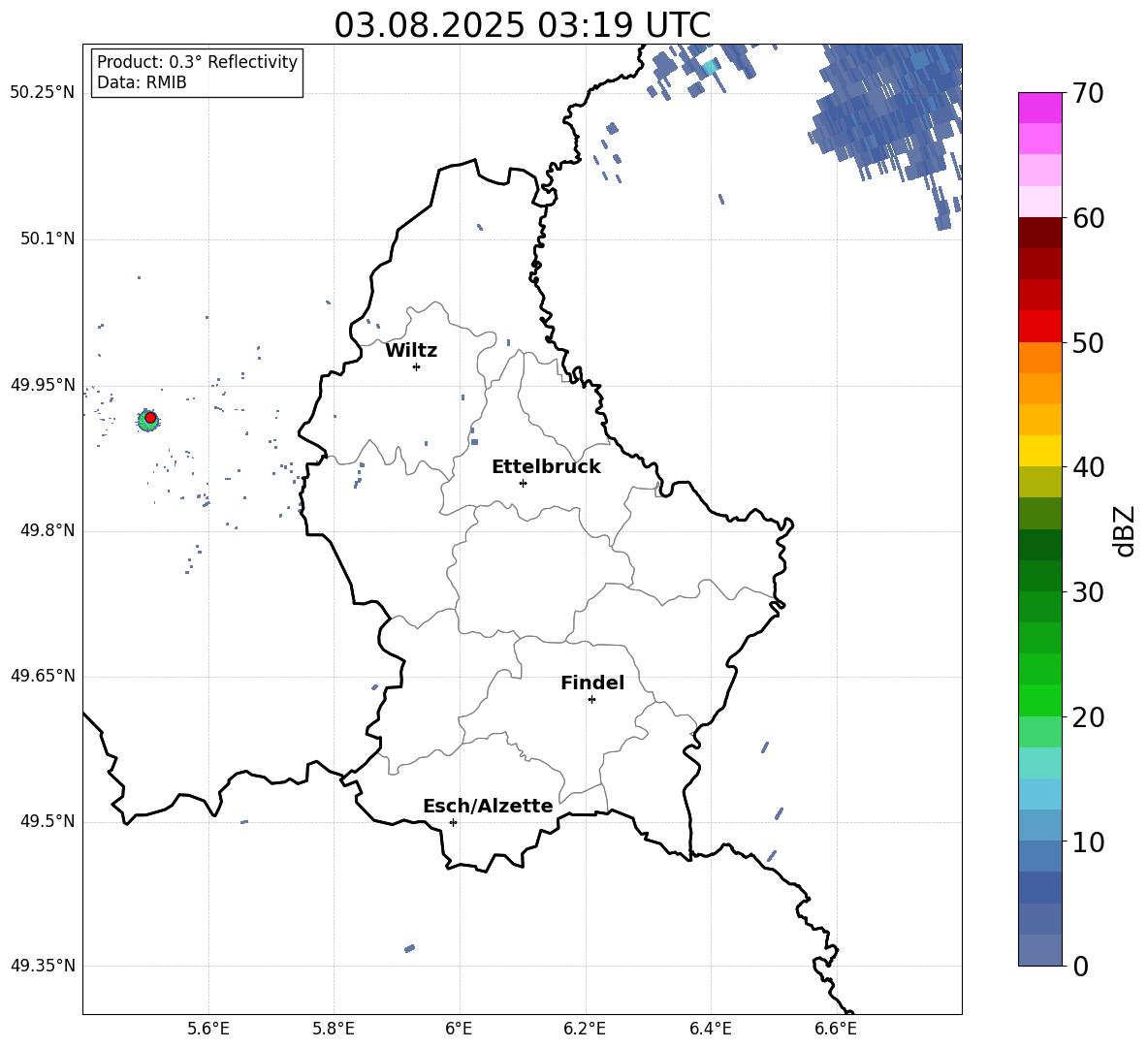Viewport: 1148px width, 1048px height.
Task: Pick the dark maroon swatch just below 60
Action: (1040, 233)
